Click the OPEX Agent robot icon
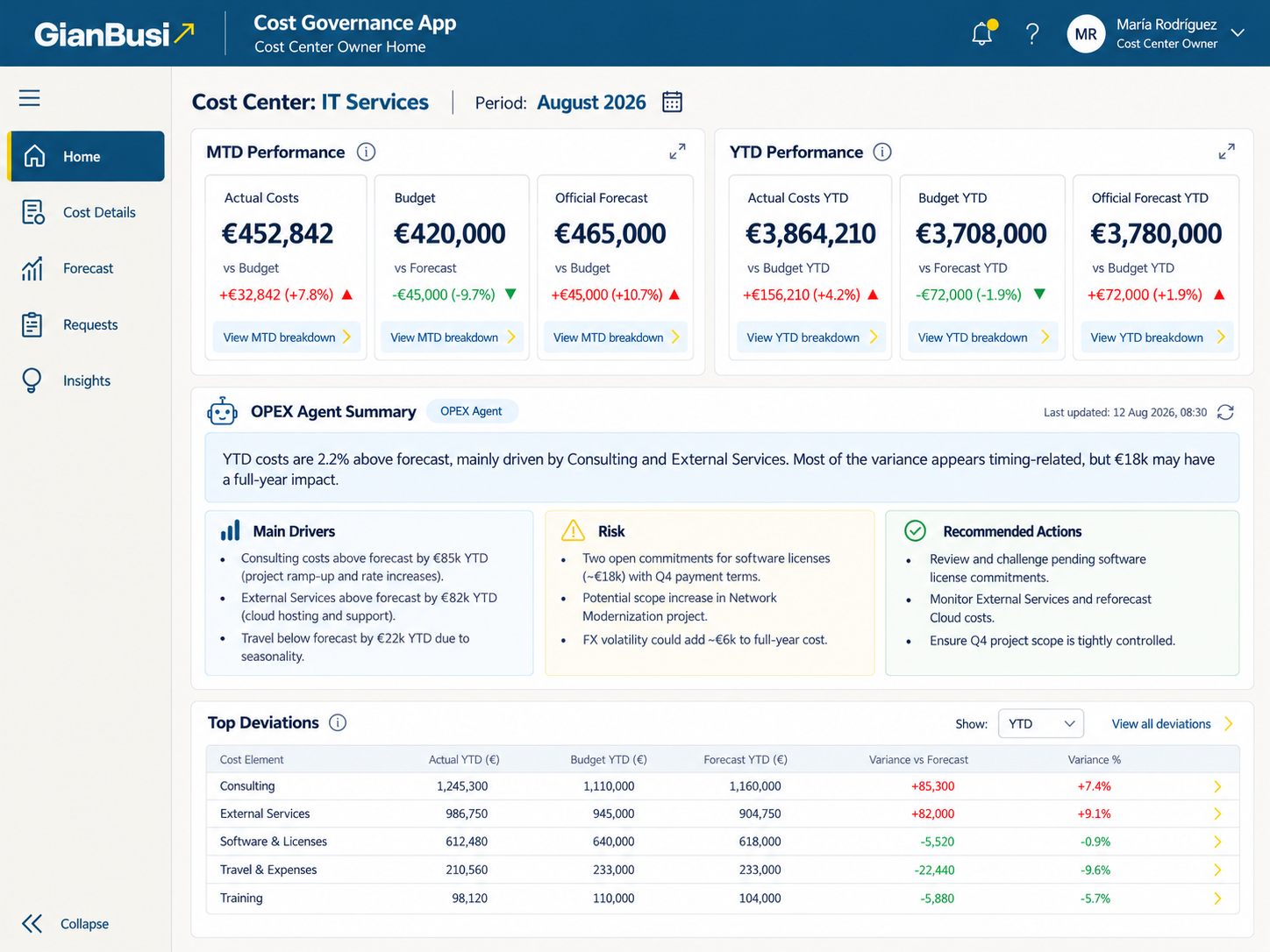 [x=222, y=410]
